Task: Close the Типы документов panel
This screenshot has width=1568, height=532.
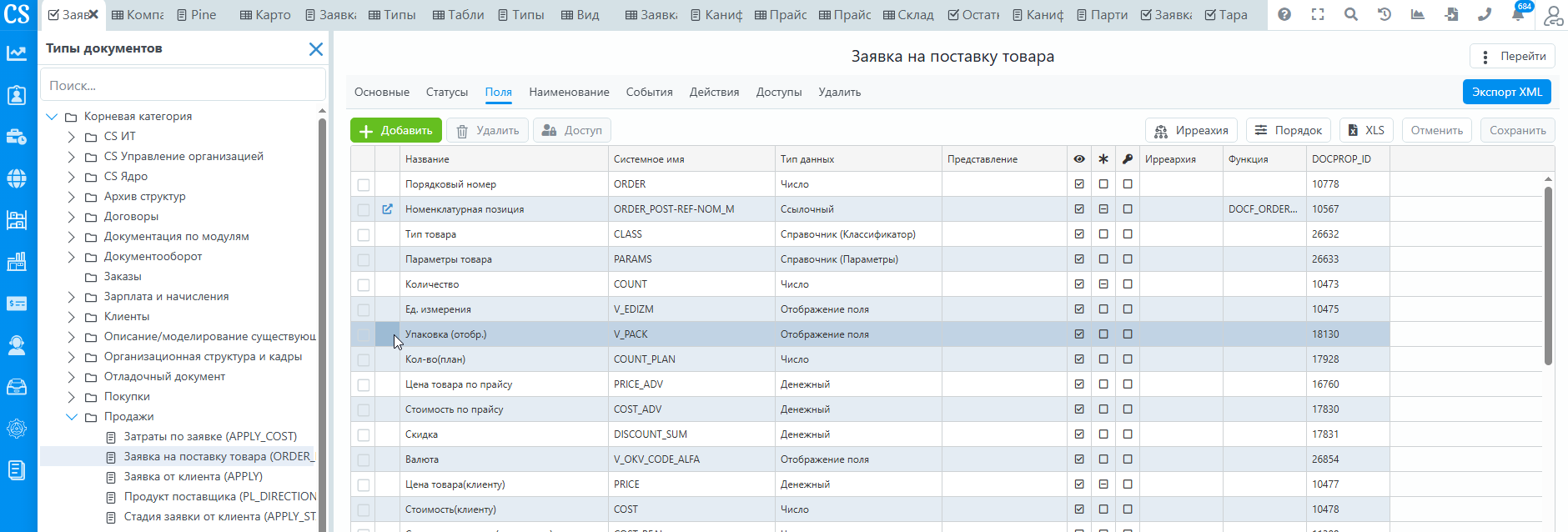Action: coord(315,49)
